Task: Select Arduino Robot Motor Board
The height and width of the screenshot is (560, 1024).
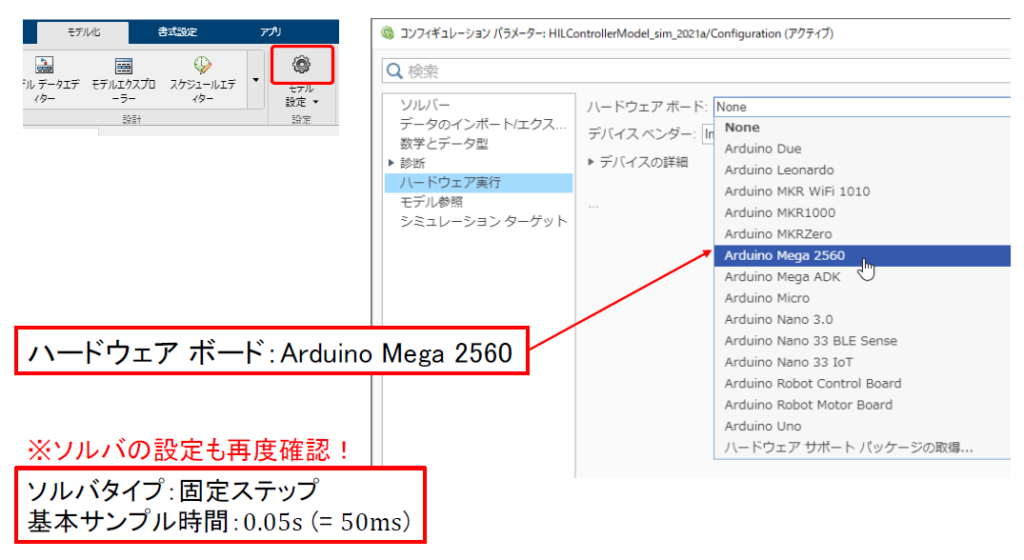Action: [x=862, y=405]
